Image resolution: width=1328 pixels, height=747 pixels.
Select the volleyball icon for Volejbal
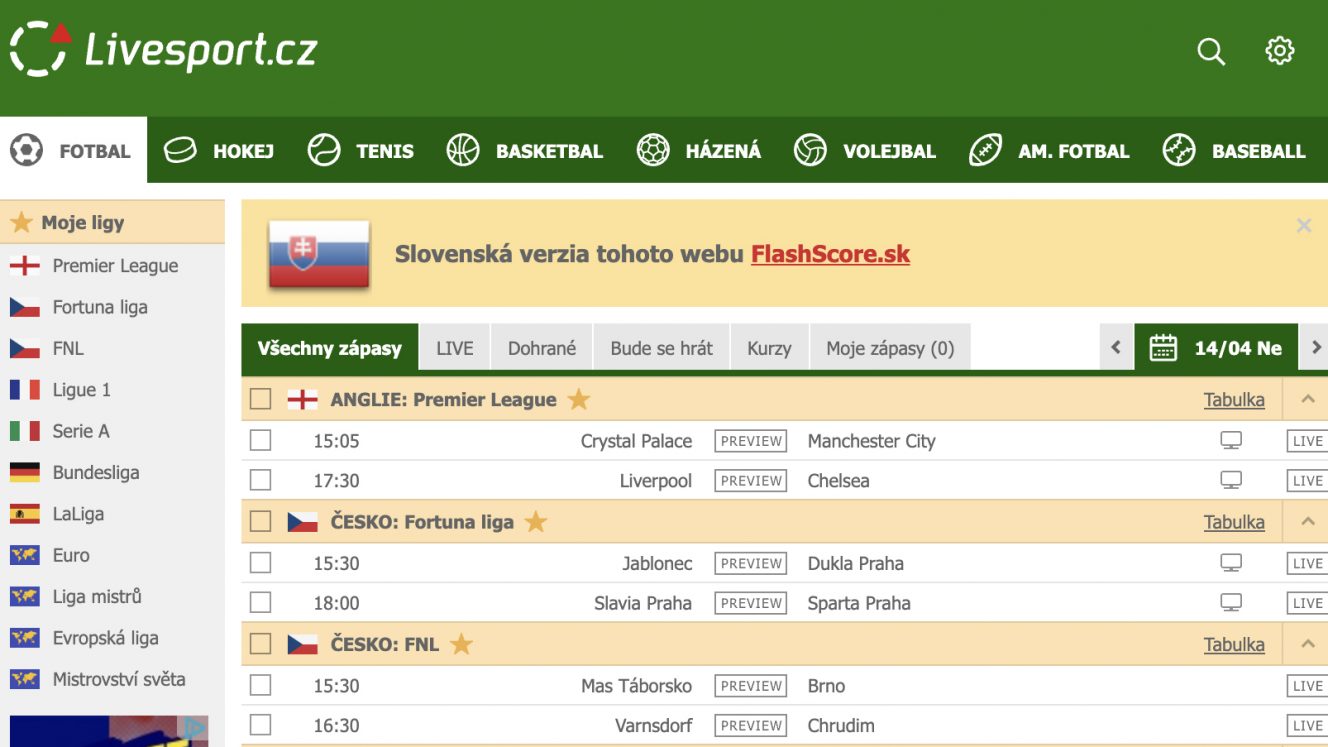click(x=810, y=151)
